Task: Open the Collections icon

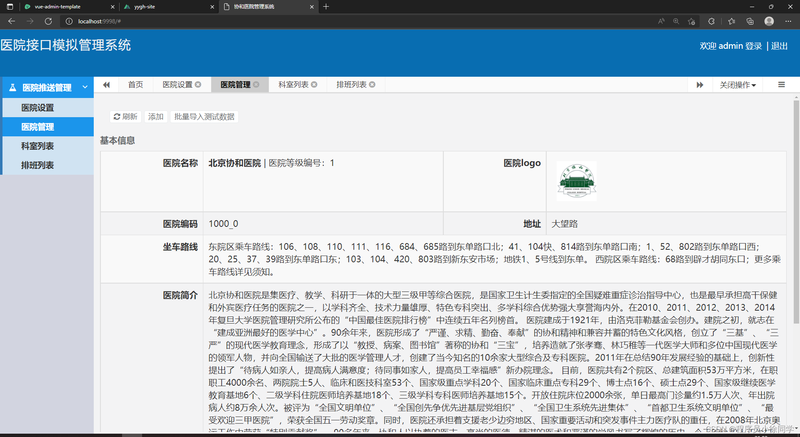Action: pos(750,21)
